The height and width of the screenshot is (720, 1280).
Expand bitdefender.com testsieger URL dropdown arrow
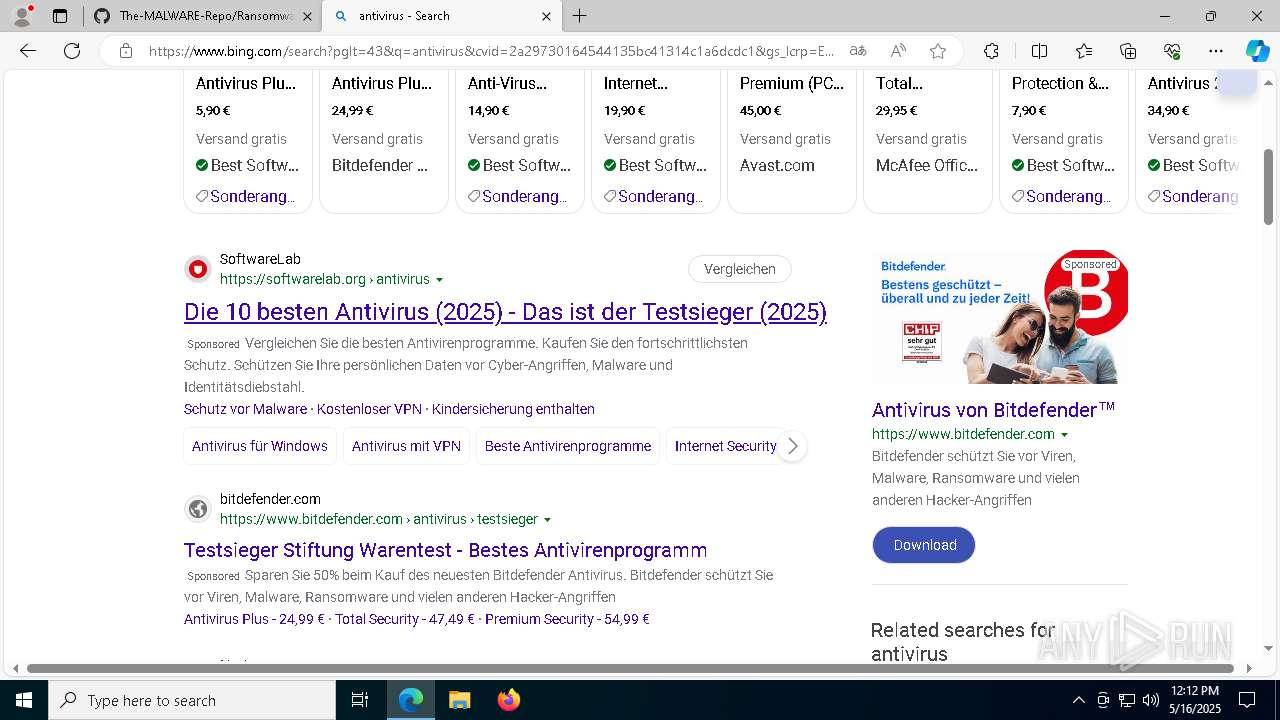(547, 520)
